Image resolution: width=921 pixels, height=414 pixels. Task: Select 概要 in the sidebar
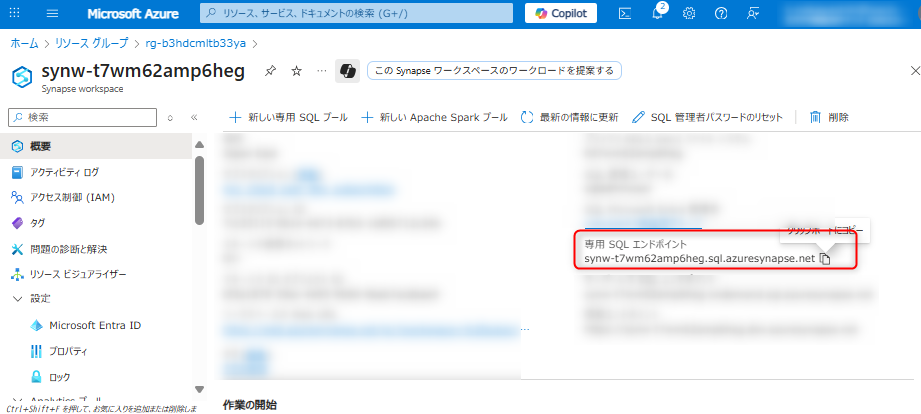coord(96,146)
